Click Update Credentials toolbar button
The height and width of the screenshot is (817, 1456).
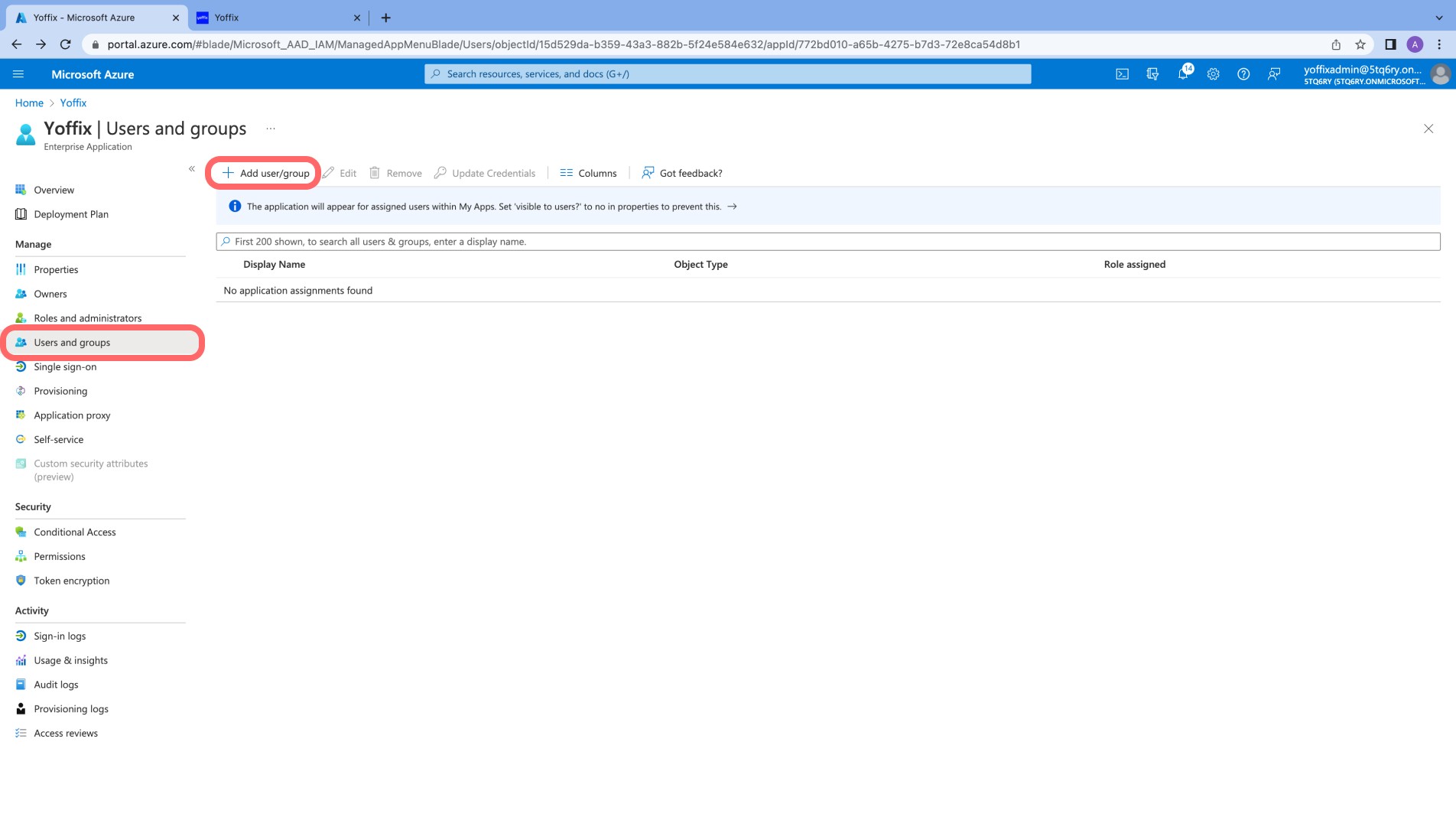click(x=485, y=173)
